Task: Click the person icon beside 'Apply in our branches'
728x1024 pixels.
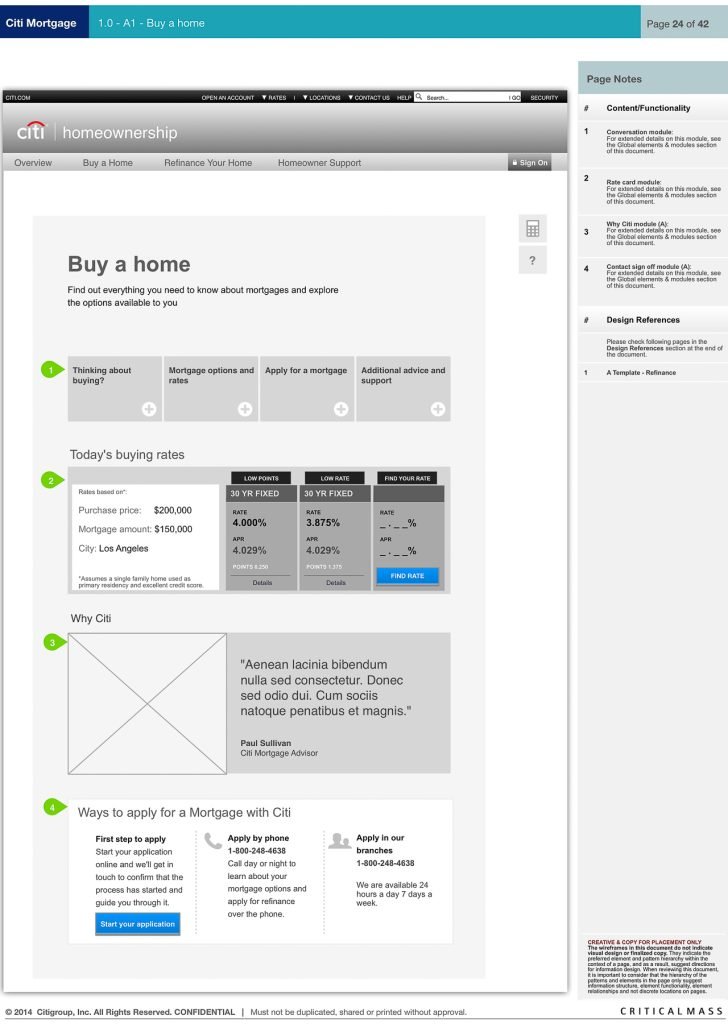Action: 340,840
